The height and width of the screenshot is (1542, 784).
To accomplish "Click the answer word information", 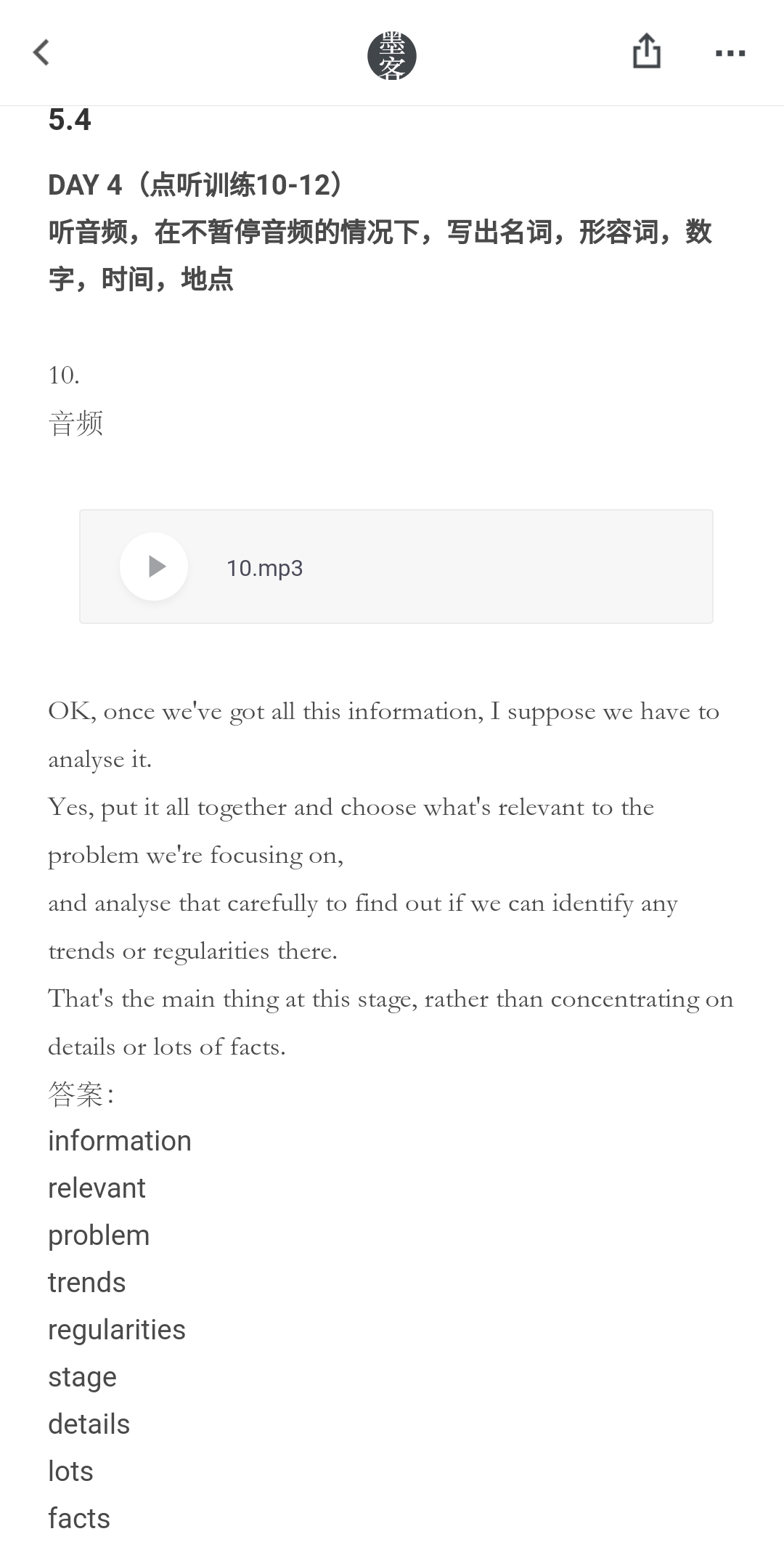I will (120, 1141).
